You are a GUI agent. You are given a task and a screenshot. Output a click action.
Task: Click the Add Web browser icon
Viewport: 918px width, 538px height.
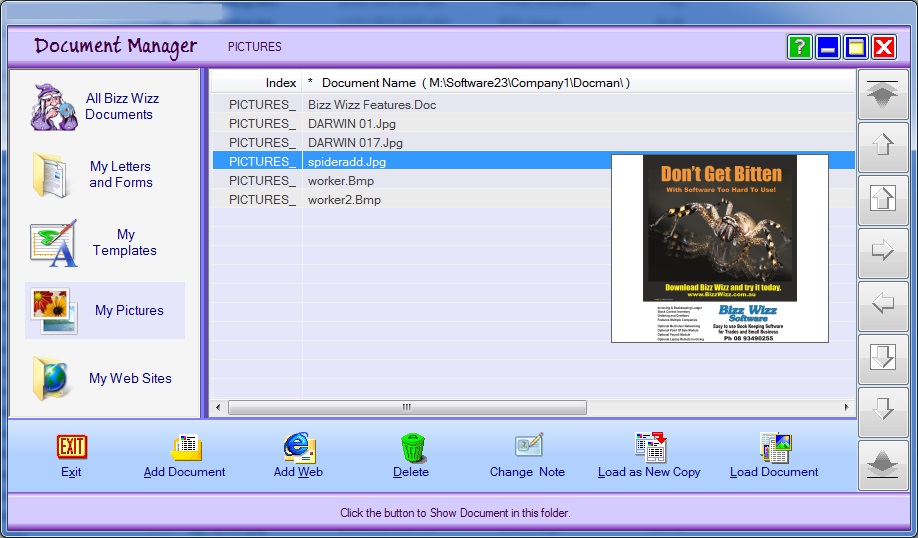pos(299,448)
